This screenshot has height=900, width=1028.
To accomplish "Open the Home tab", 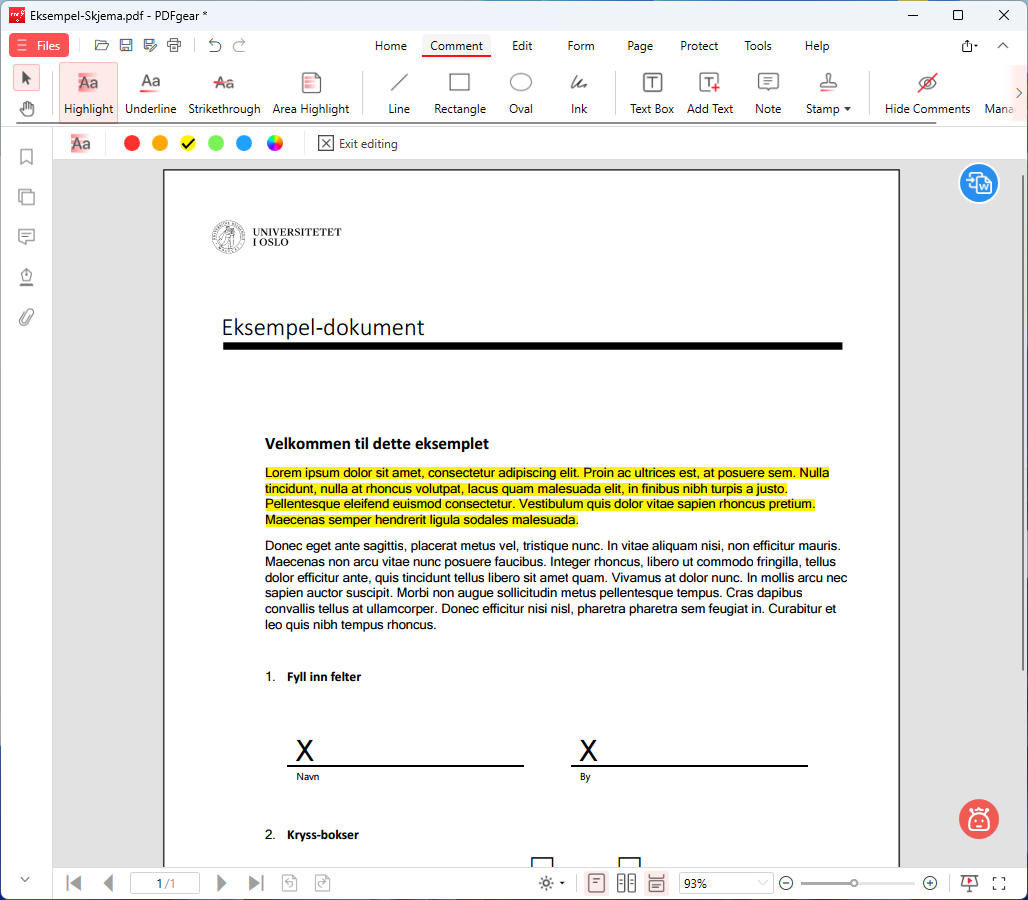I will tap(391, 46).
